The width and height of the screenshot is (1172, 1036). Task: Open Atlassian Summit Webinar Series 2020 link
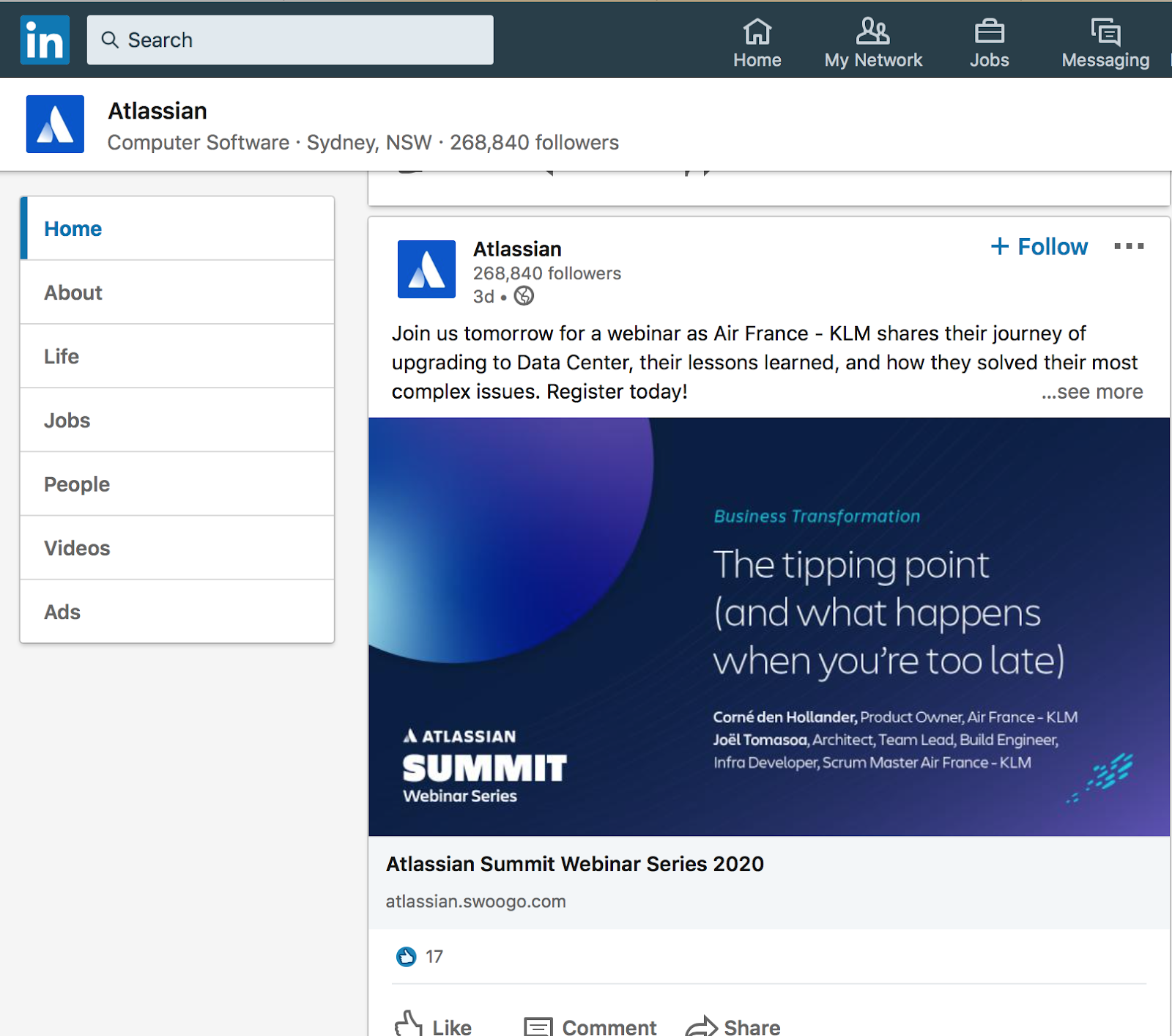pos(575,864)
